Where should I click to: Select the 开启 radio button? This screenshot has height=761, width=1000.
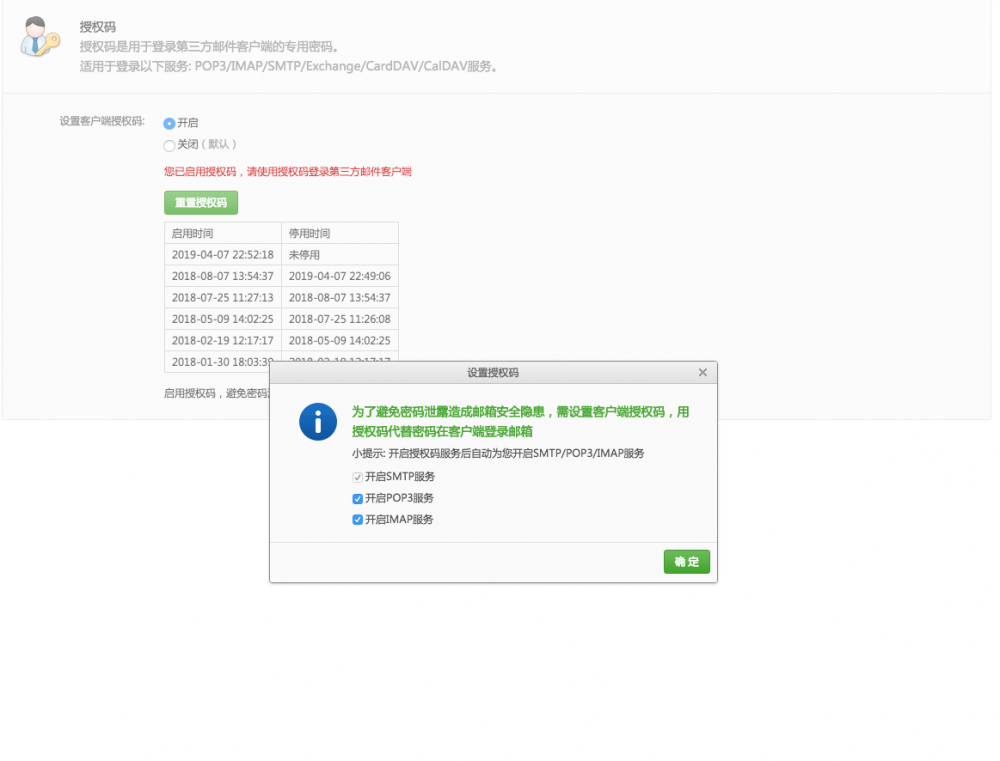pyautogui.click(x=169, y=122)
